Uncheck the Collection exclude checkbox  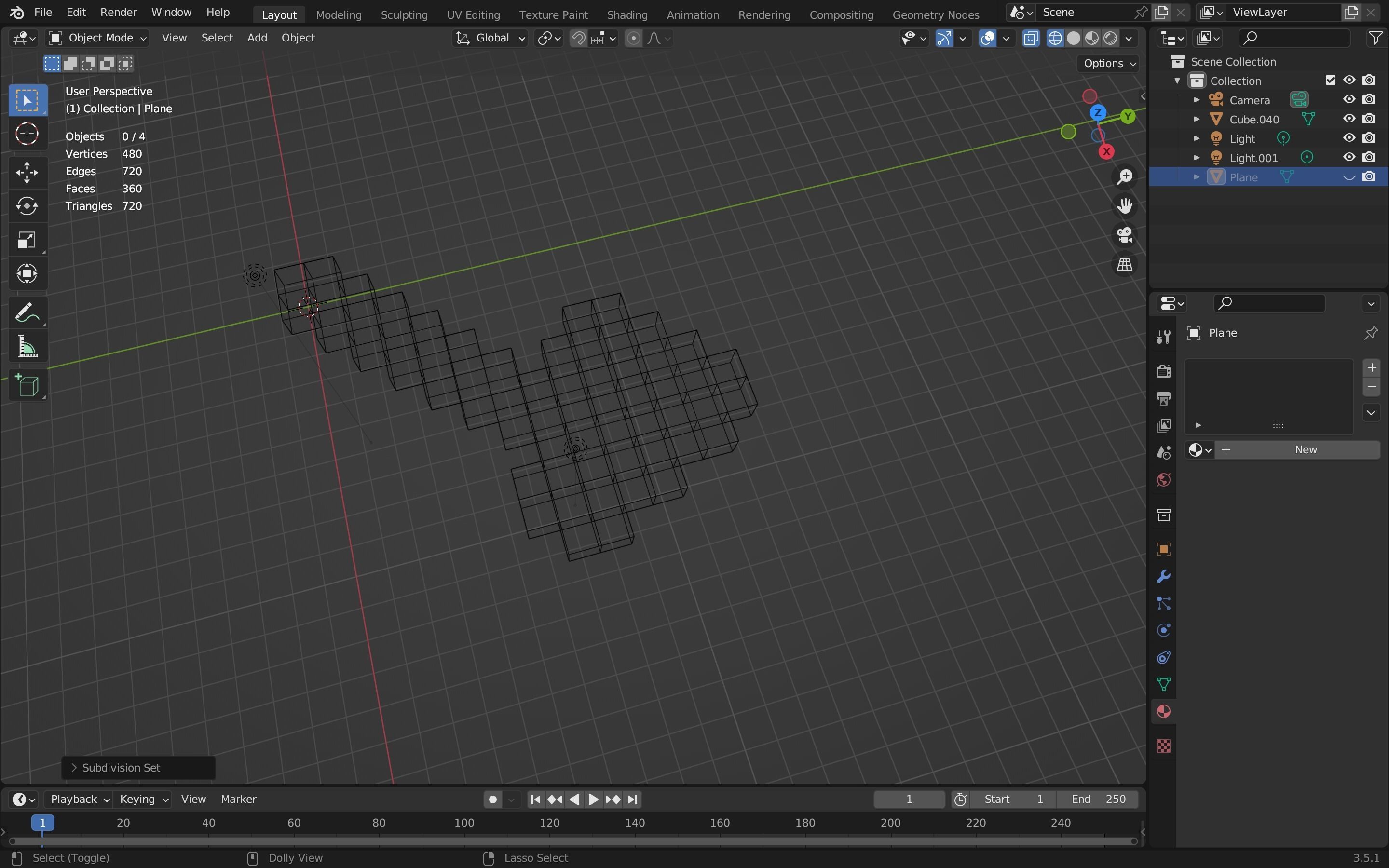[x=1331, y=81]
